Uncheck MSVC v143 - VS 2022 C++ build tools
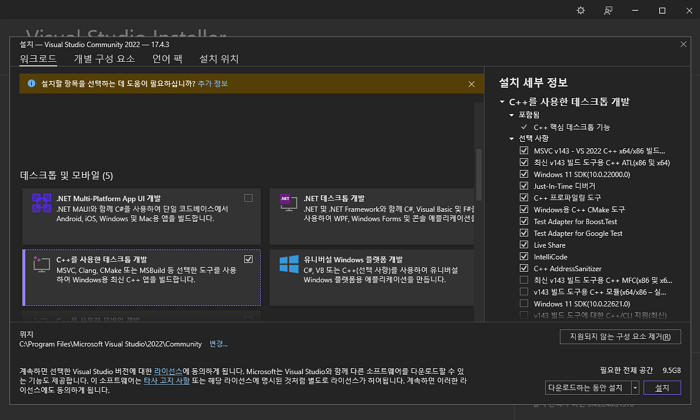Image resolution: width=700 pixels, height=420 pixels. (x=524, y=150)
